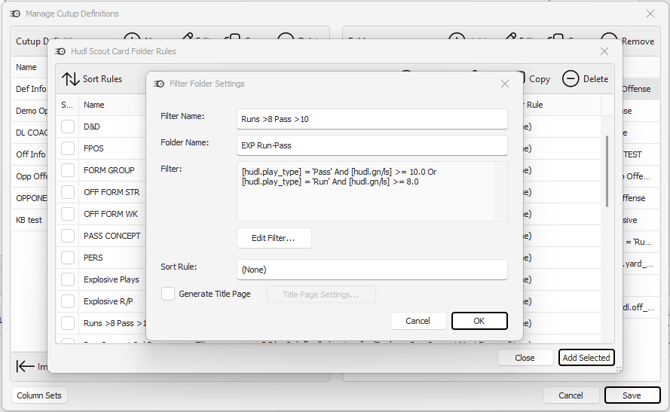The width and height of the screenshot is (670, 412).
Task: Click Close in Folder Rules window
Action: click(x=525, y=358)
